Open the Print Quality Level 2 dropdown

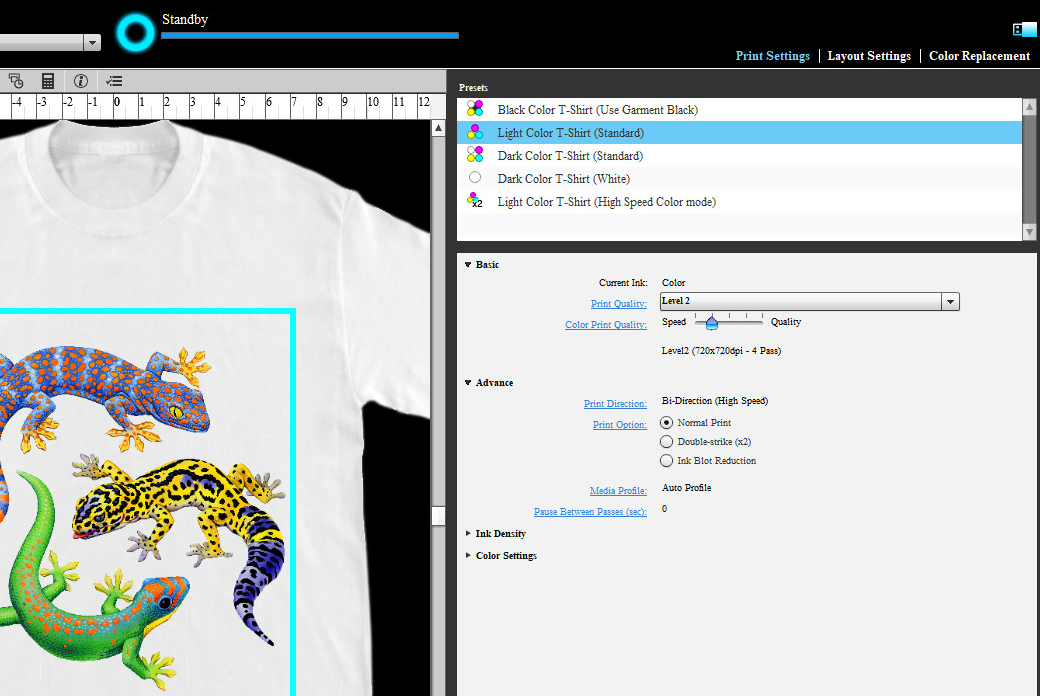click(x=950, y=302)
